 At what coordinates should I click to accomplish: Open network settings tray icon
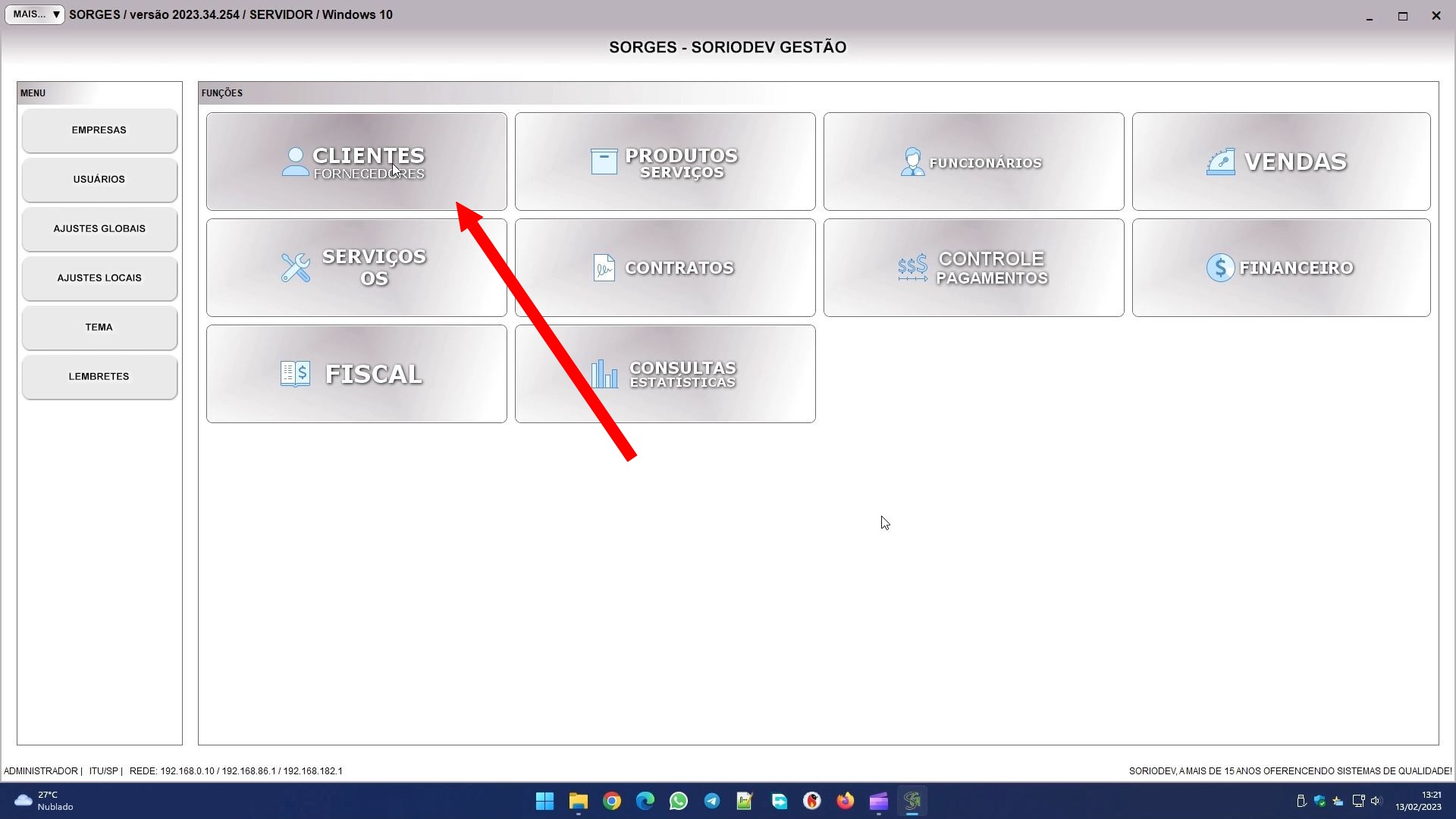click(1358, 801)
